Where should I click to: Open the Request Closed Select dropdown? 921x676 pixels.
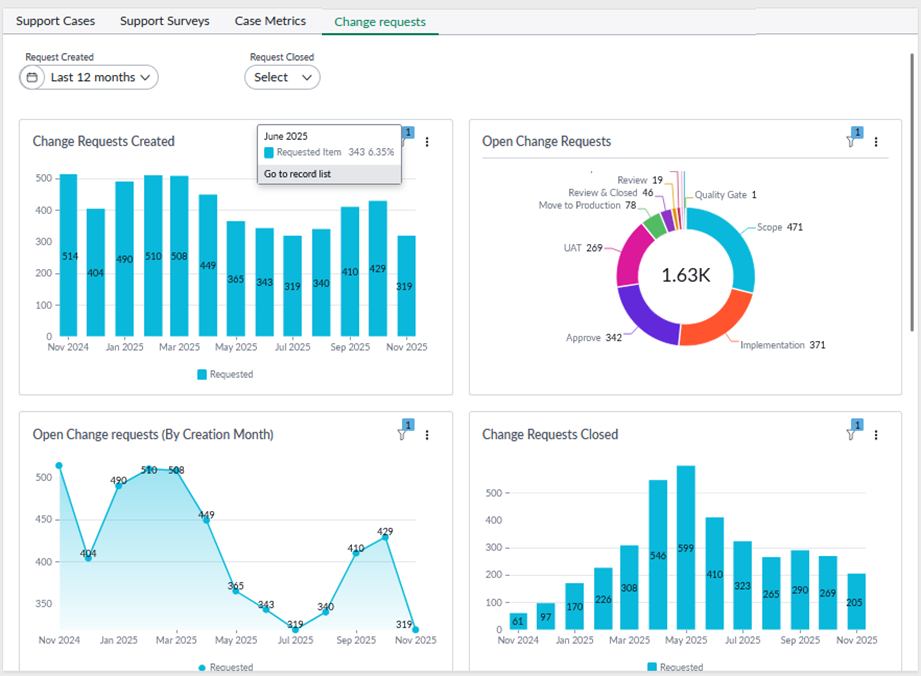tap(282, 77)
